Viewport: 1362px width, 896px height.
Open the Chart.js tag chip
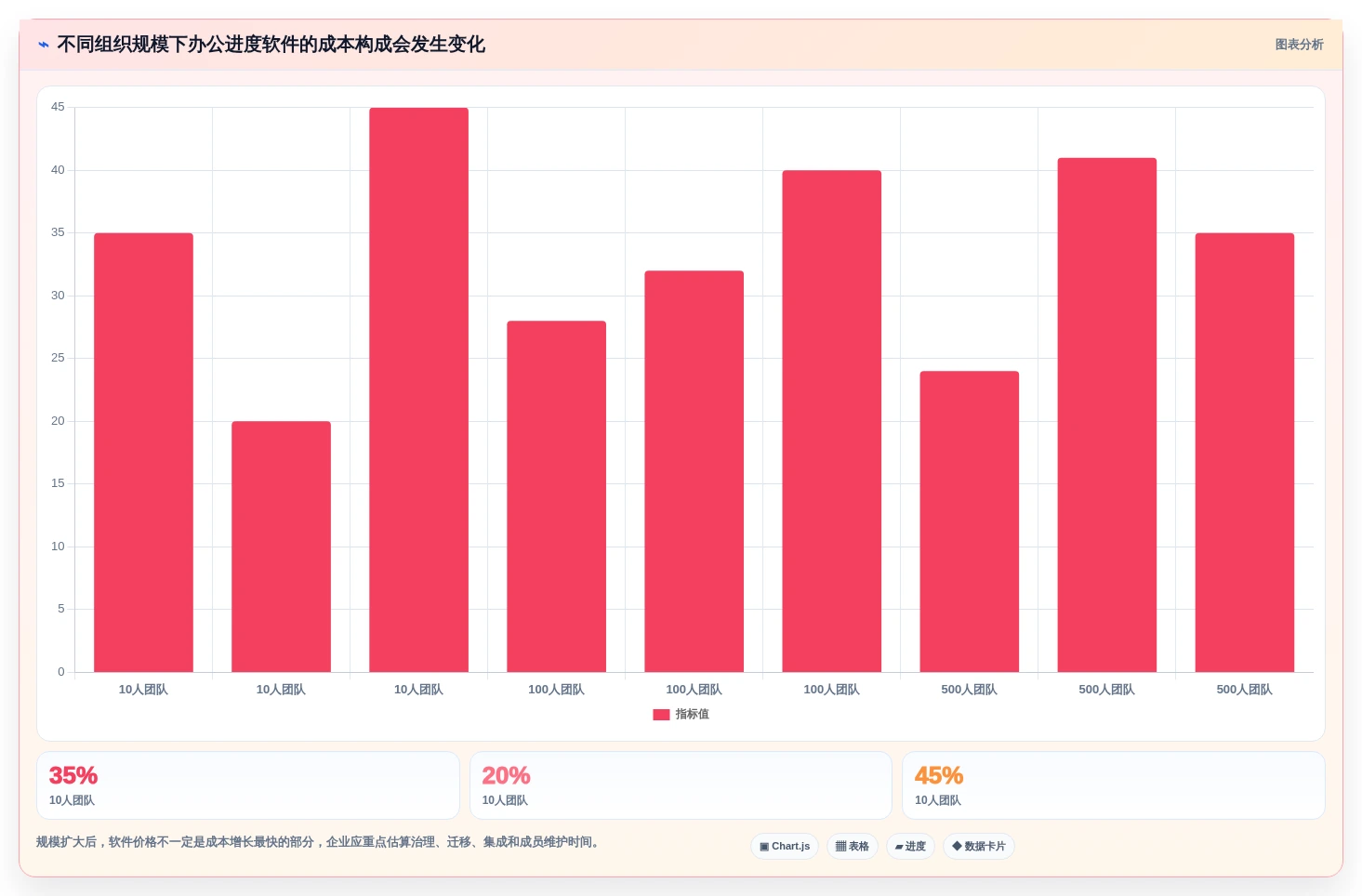(x=785, y=846)
